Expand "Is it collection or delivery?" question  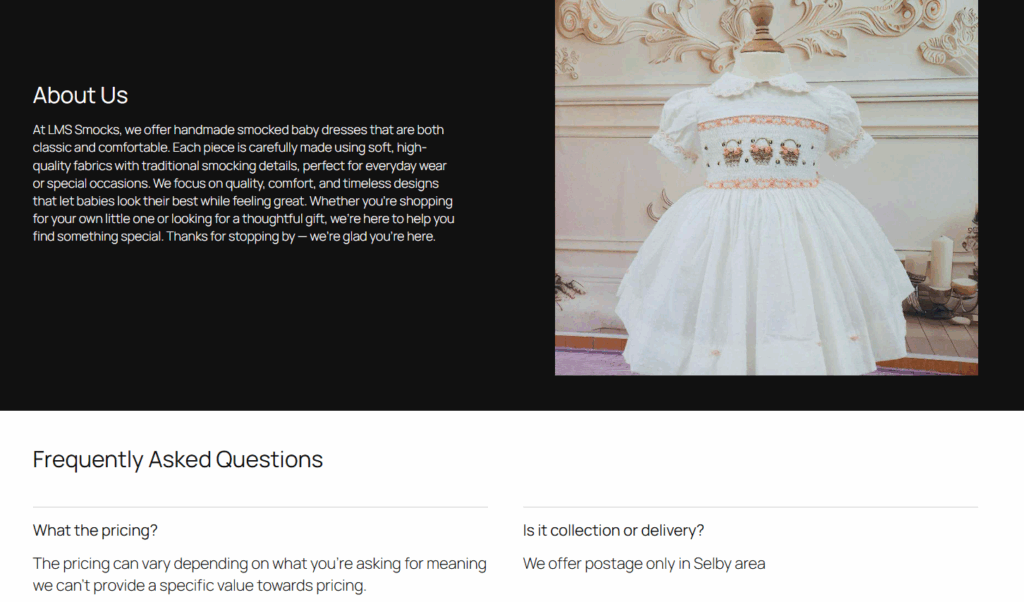(x=613, y=530)
